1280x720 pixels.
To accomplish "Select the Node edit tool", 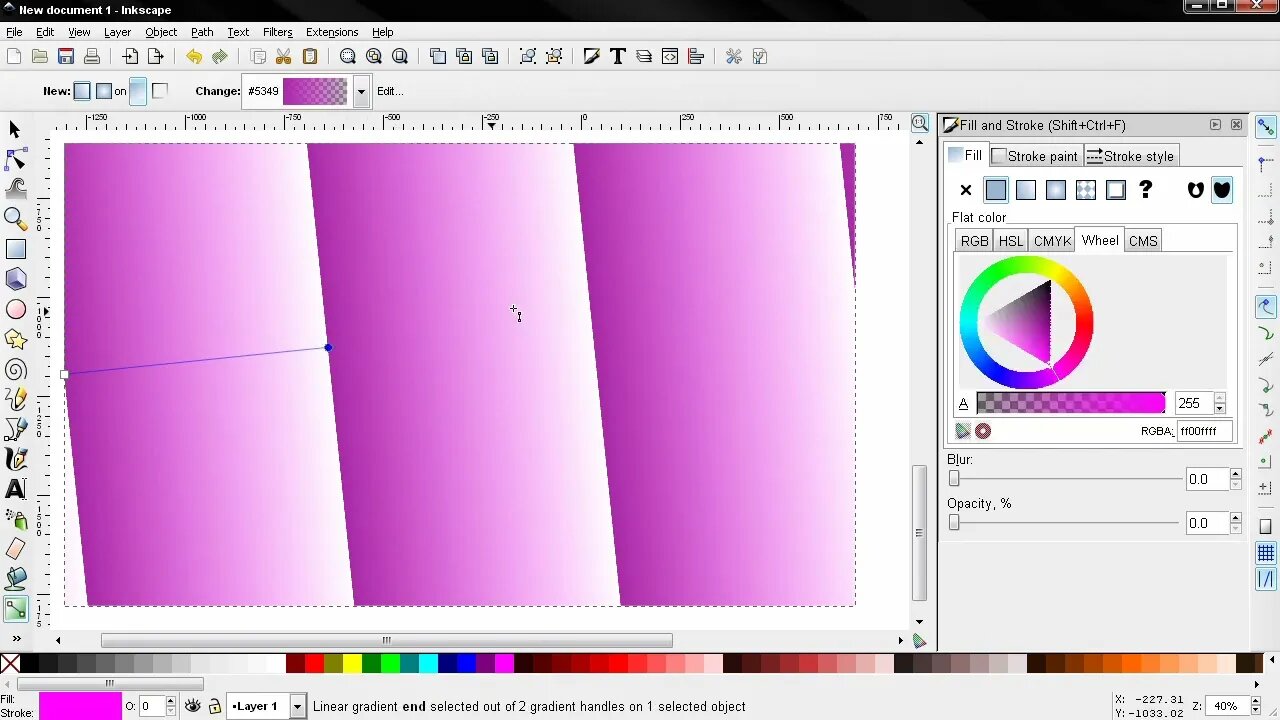I will tap(15, 159).
